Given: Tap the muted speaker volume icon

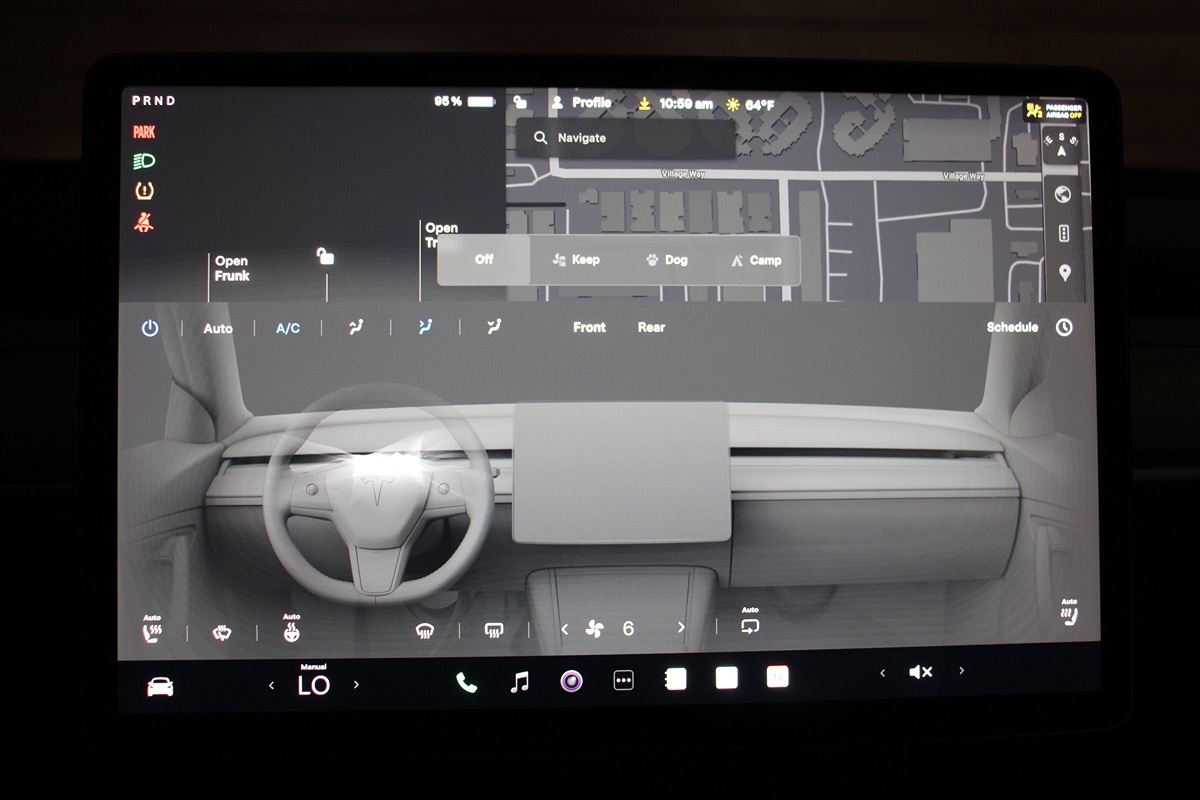Looking at the screenshot, I should tap(920, 672).
